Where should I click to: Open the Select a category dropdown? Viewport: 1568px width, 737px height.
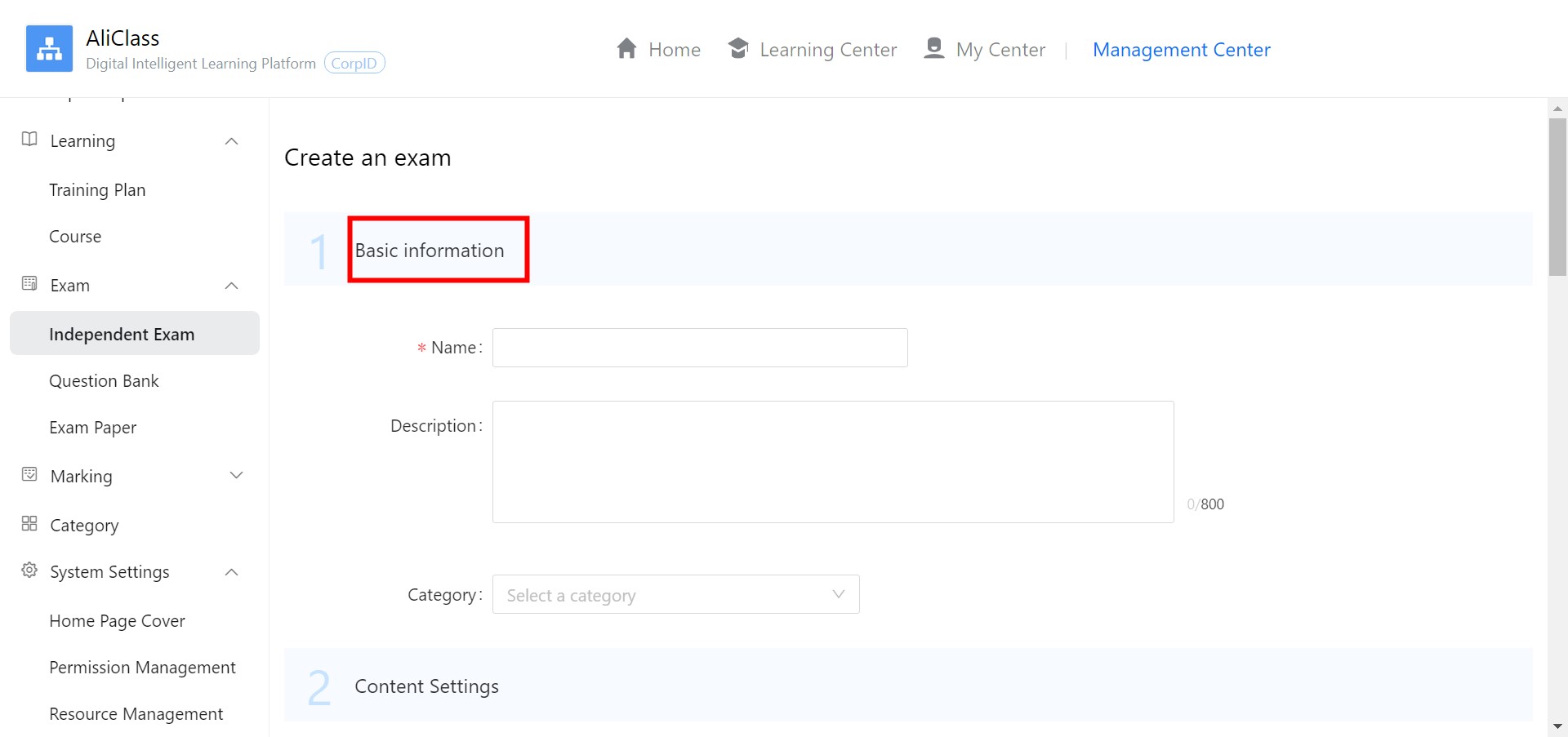coord(675,594)
